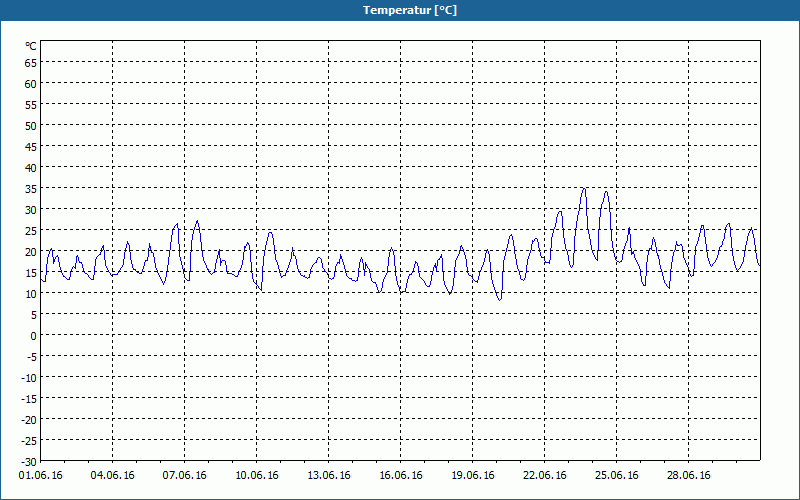This screenshot has height=500, width=800.
Task: Click the 35 value on the y-axis
Action: click(x=31, y=189)
